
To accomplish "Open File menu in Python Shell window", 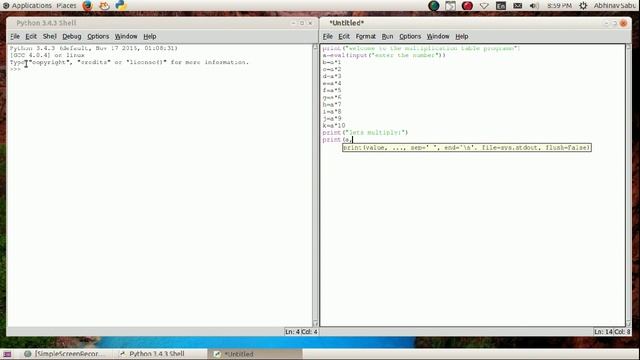I will coord(15,36).
